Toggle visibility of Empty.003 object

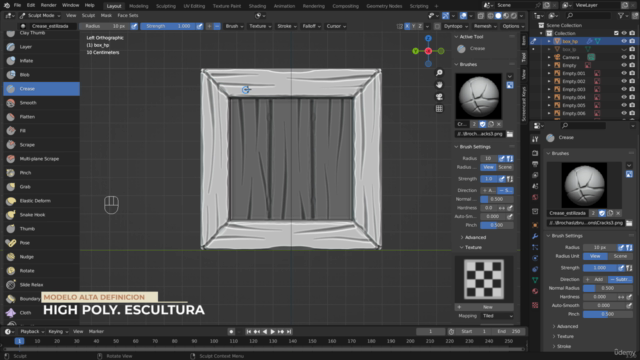click(x=624, y=89)
